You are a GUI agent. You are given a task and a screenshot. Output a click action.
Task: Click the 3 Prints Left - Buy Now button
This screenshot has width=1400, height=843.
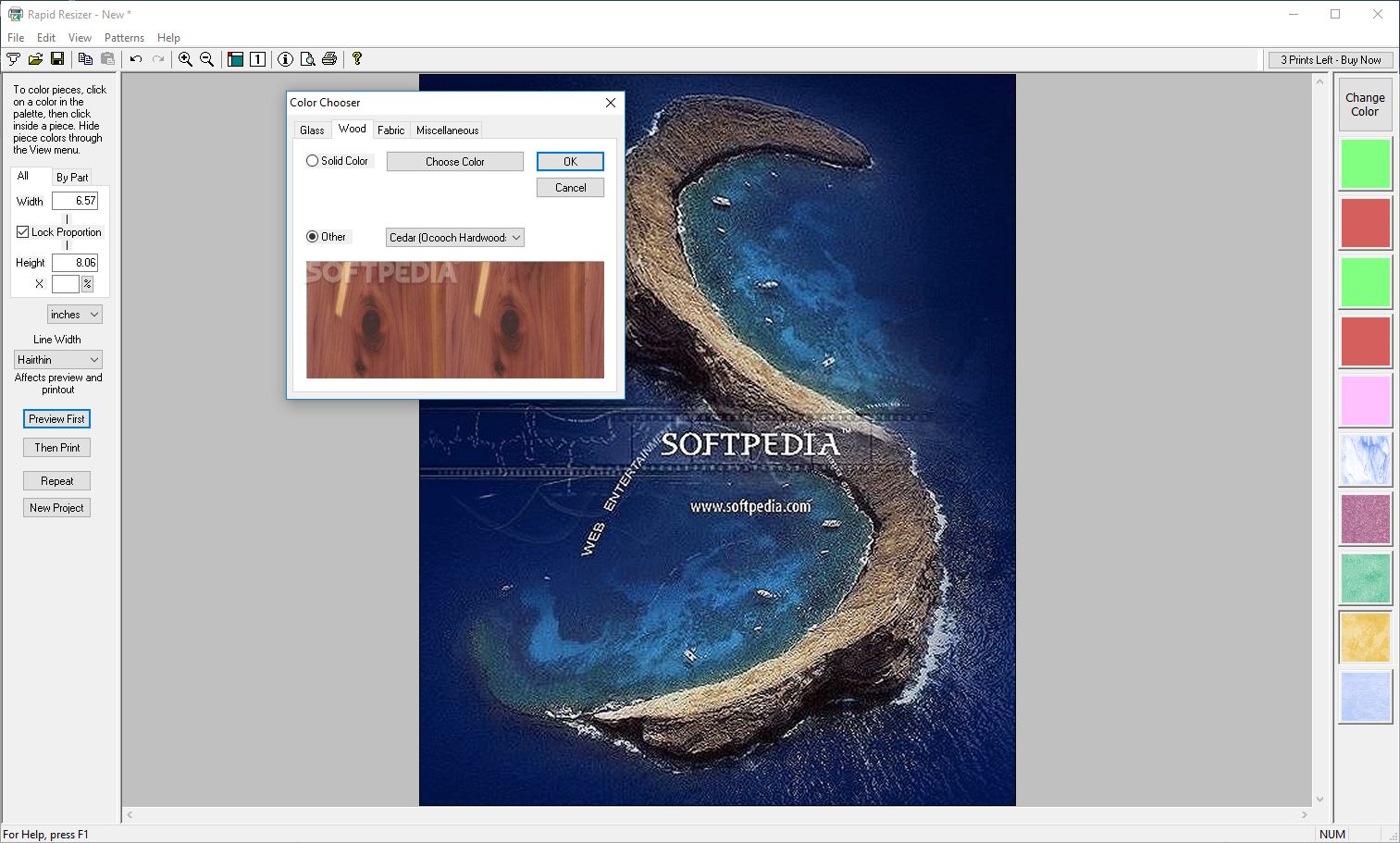click(x=1331, y=60)
